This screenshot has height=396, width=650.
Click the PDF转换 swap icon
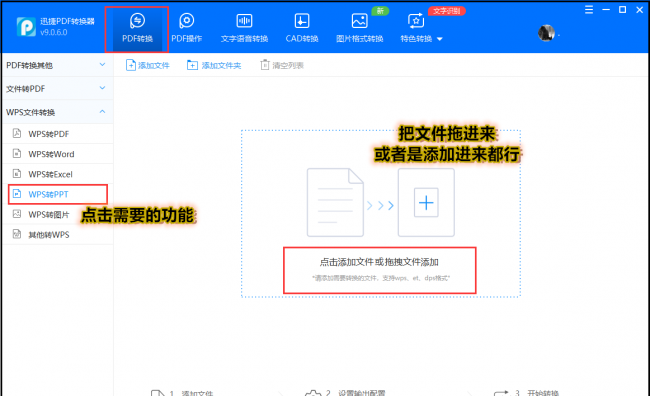(x=137, y=20)
